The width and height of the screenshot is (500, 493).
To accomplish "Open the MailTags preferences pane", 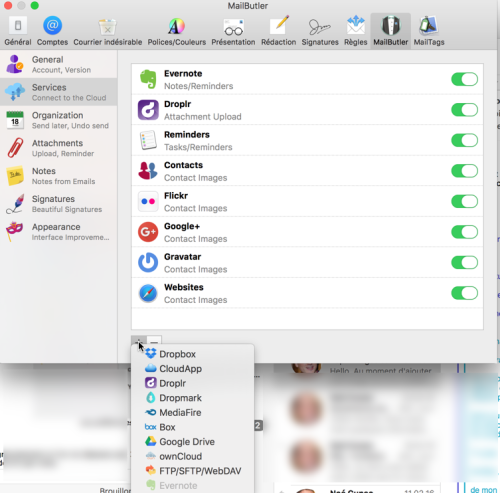I will pos(429,31).
